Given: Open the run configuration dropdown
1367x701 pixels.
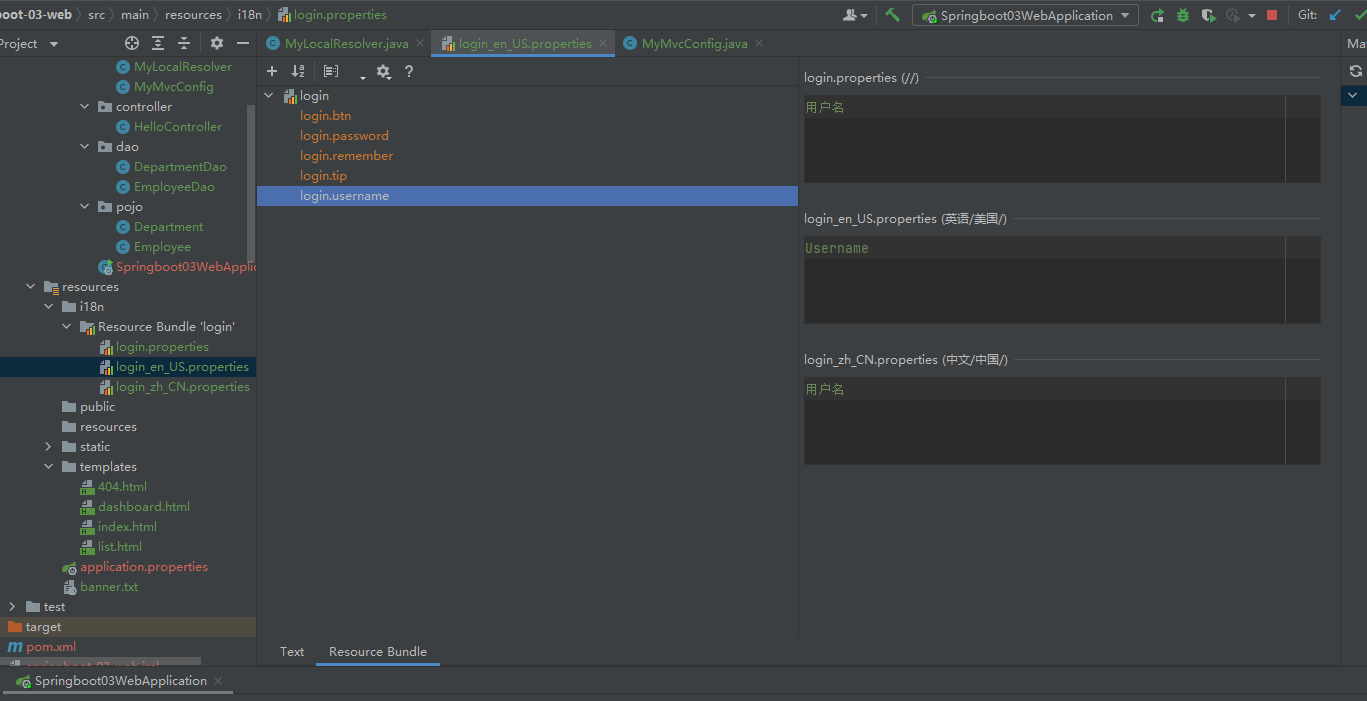Looking at the screenshot, I should (x=1122, y=15).
